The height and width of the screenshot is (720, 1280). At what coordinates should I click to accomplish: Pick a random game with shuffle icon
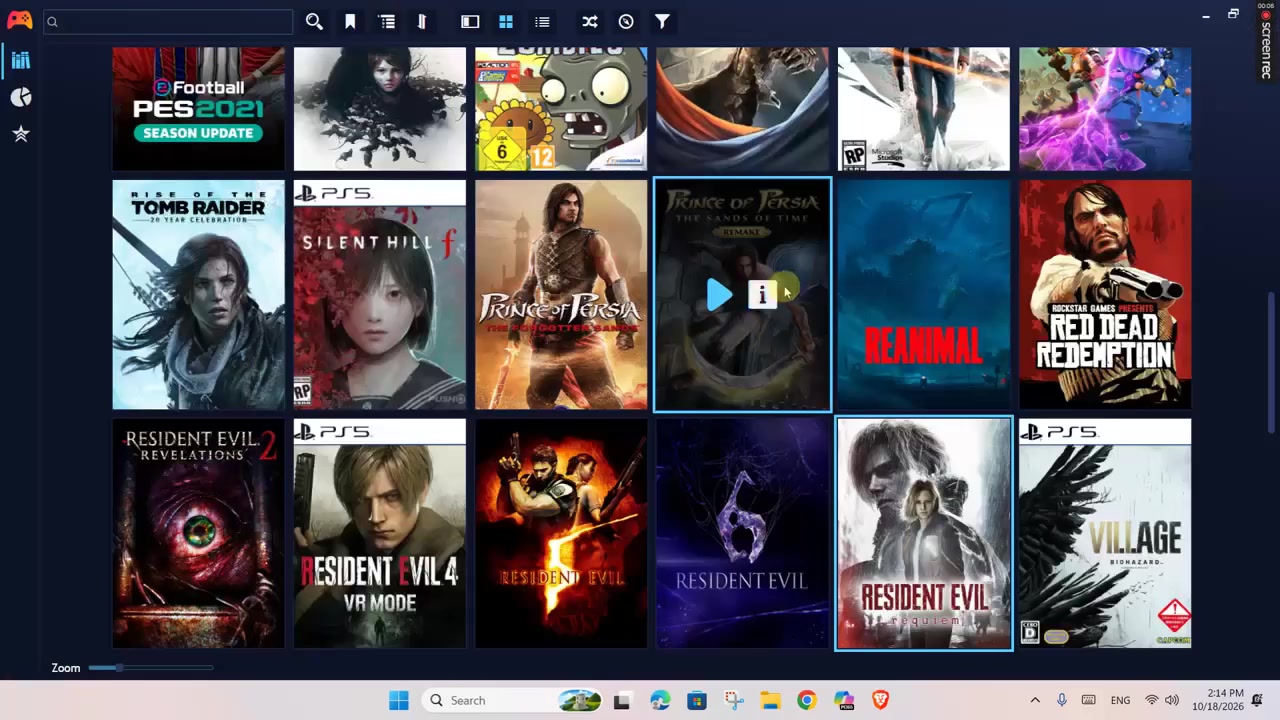590,21
